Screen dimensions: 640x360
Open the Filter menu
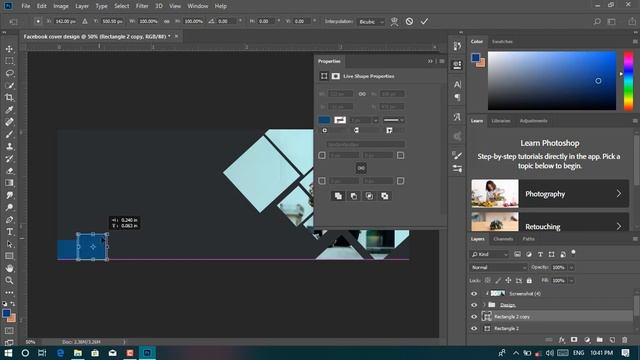click(142, 6)
